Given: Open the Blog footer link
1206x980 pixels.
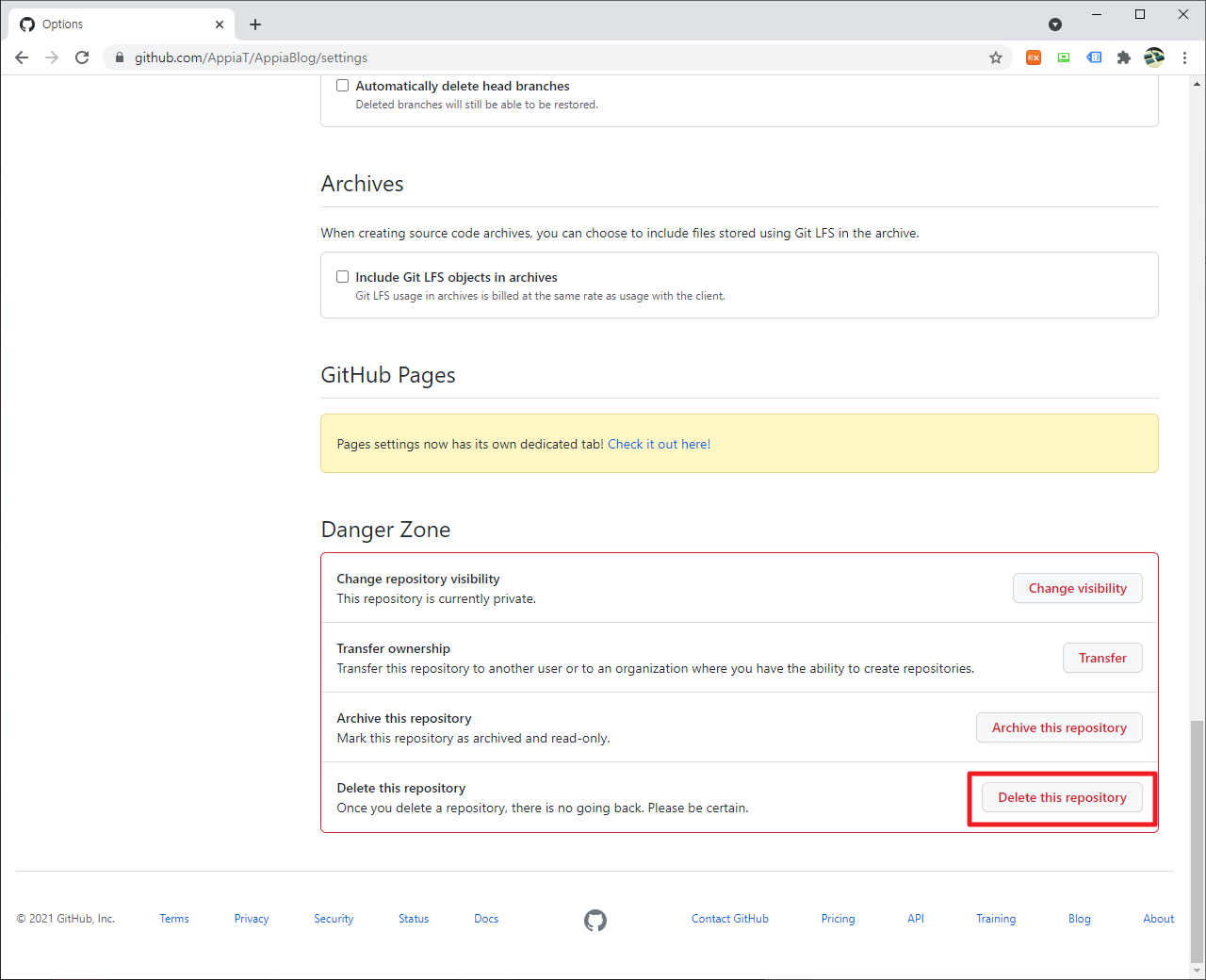Looking at the screenshot, I should click(1080, 919).
